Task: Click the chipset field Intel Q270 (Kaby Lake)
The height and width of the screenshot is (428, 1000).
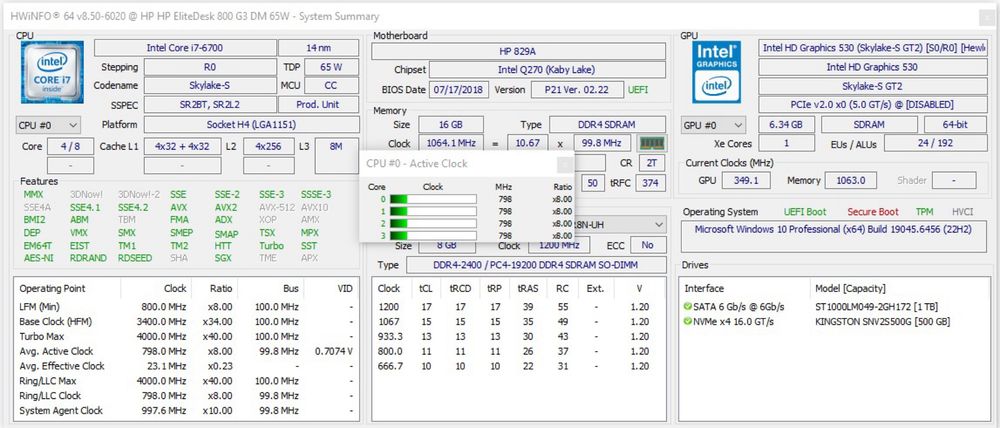Action: point(547,70)
